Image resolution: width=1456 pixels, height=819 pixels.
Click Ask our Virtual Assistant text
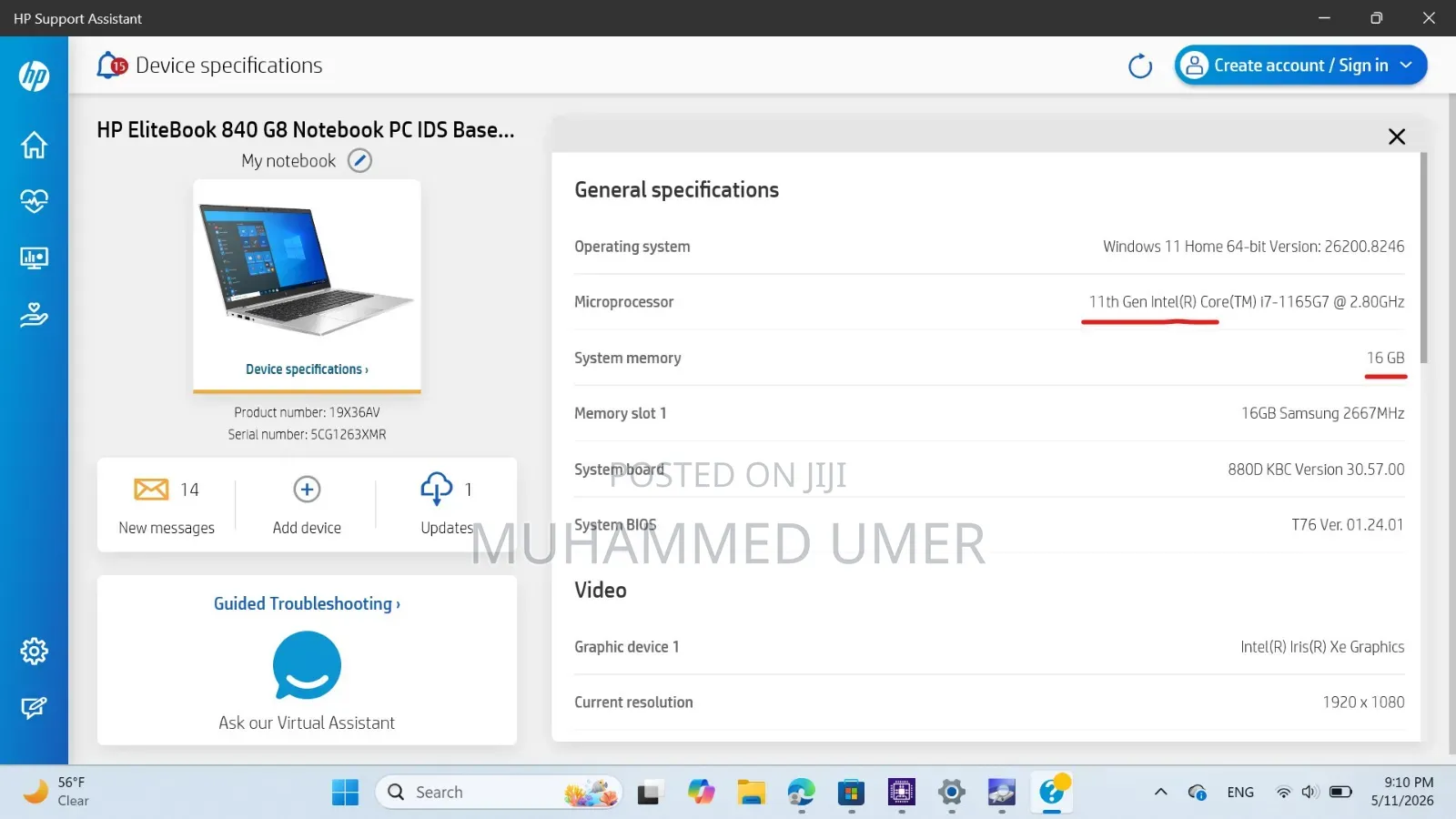coord(307,723)
